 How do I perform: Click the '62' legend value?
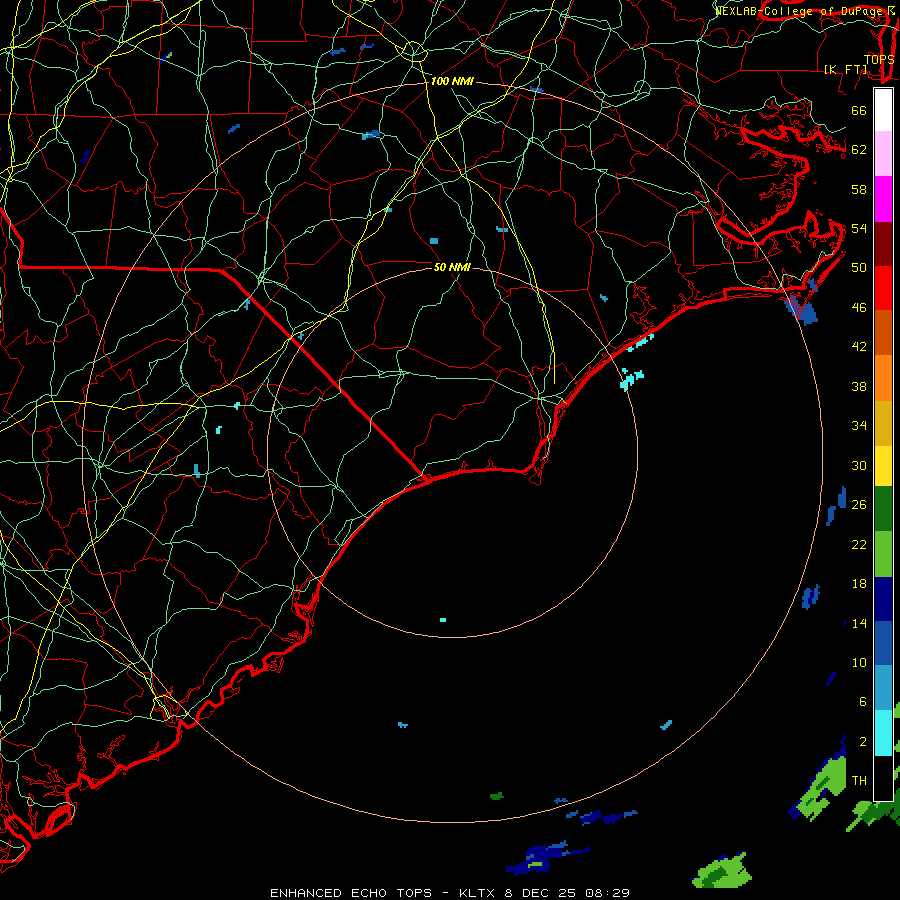(x=859, y=150)
